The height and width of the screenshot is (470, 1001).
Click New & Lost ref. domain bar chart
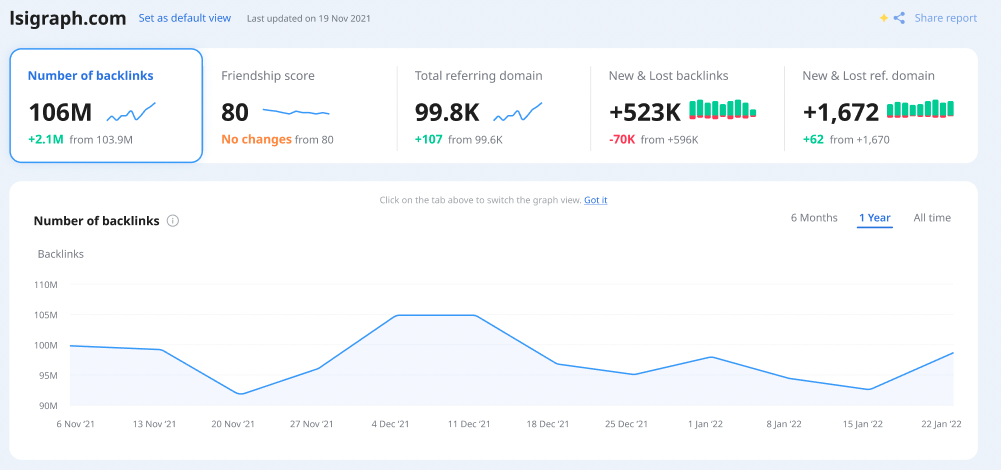point(920,109)
